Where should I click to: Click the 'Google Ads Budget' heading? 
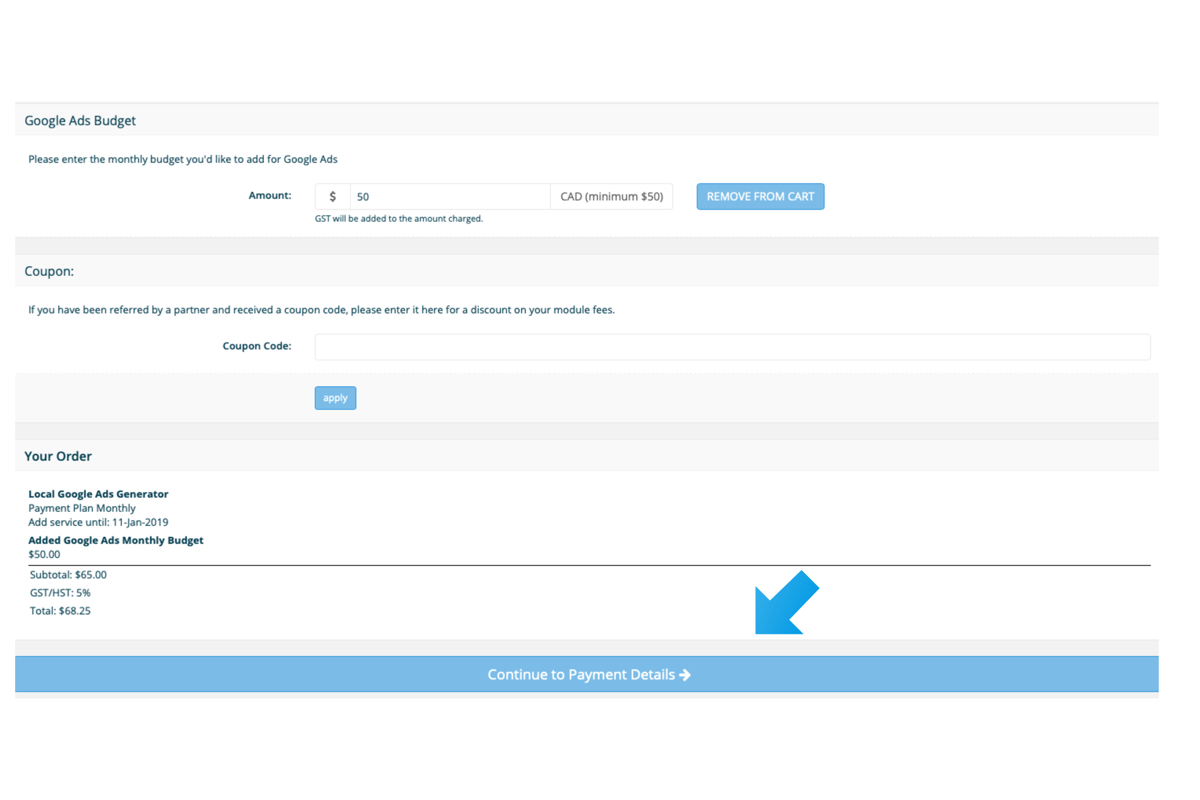coord(80,121)
